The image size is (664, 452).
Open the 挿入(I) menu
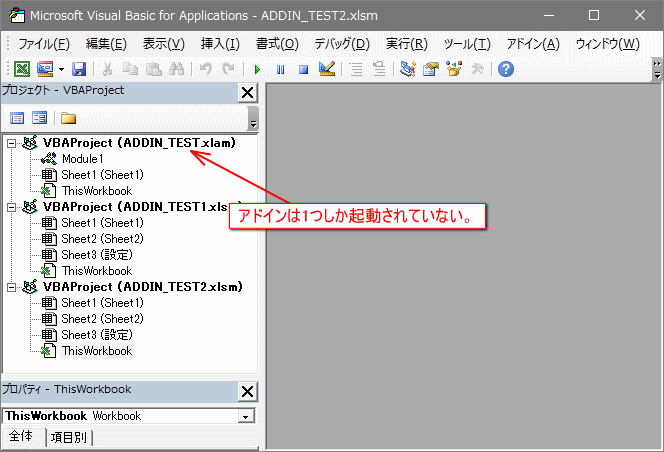point(220,44)
